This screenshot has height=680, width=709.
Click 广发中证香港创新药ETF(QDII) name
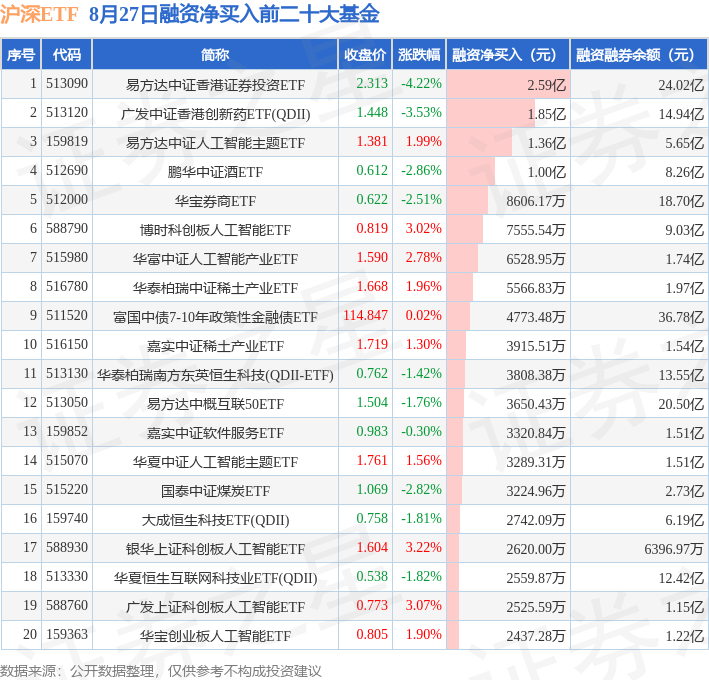(215, 114)
